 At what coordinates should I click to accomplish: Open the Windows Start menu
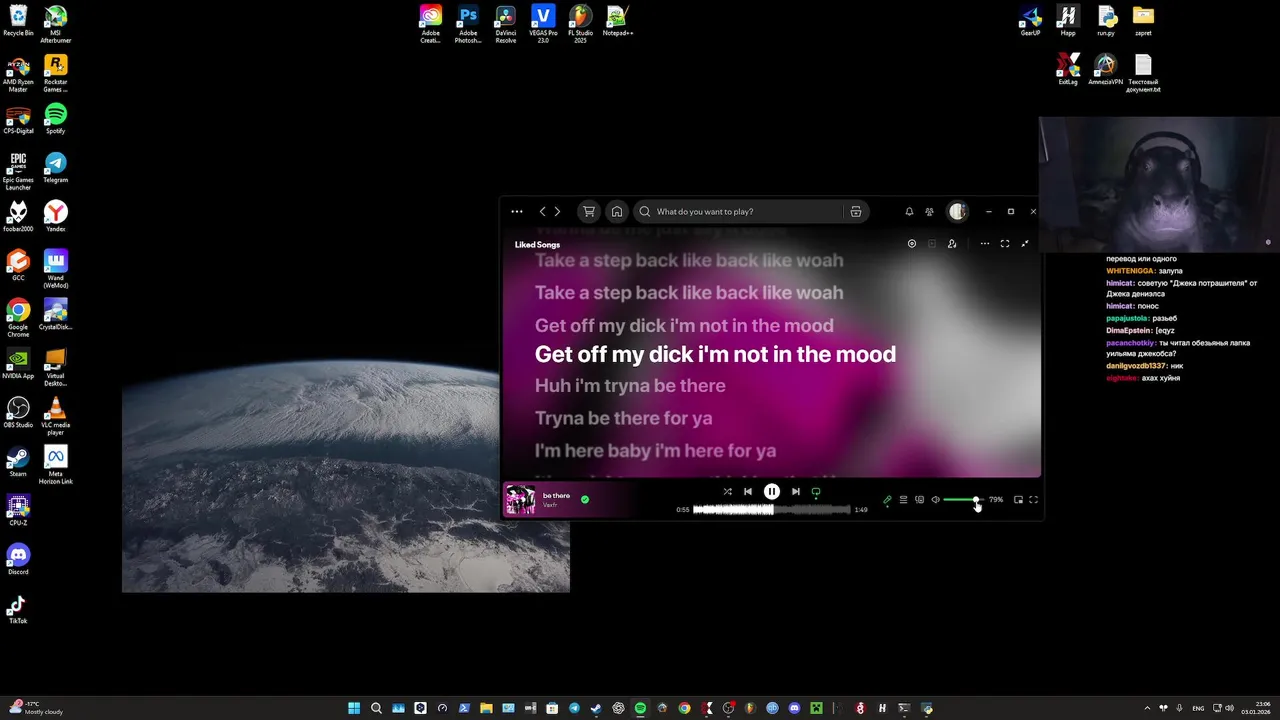354,708
